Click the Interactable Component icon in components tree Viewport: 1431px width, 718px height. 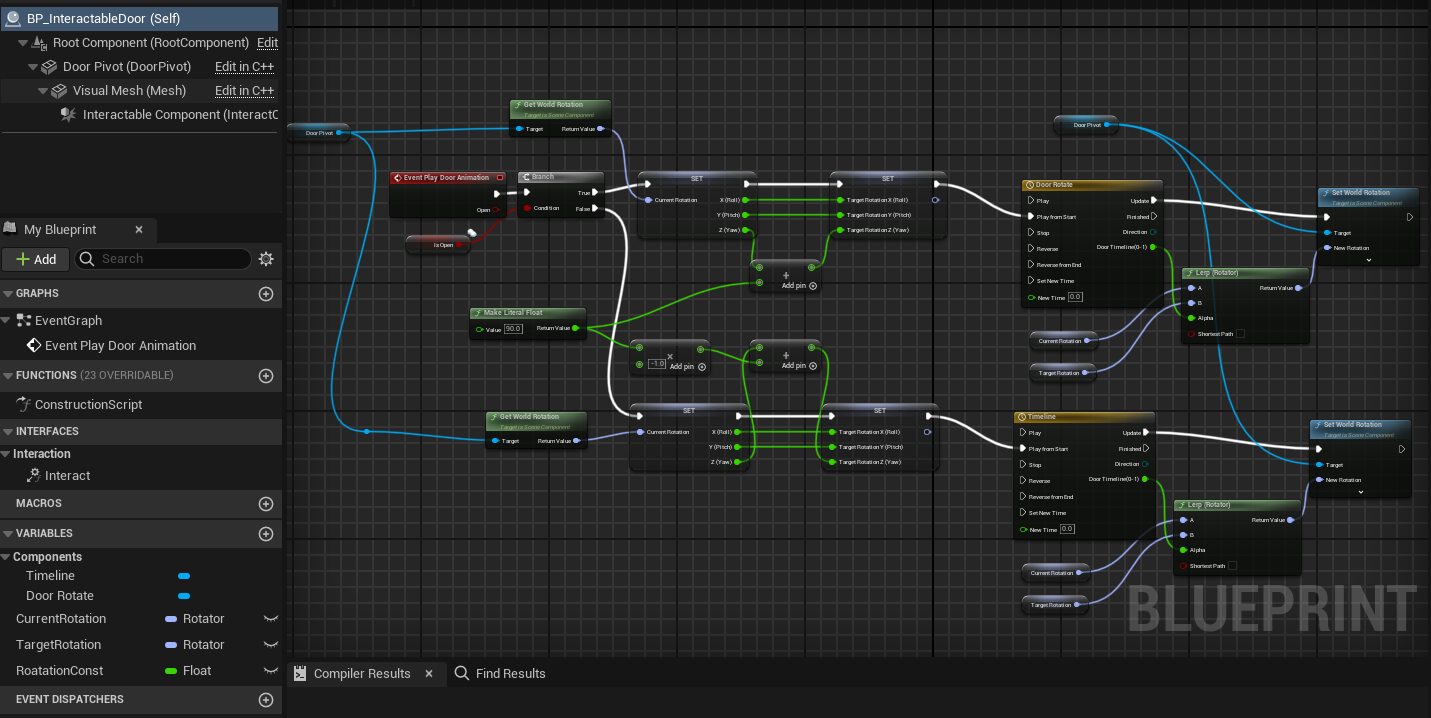[x=68, y=115]
